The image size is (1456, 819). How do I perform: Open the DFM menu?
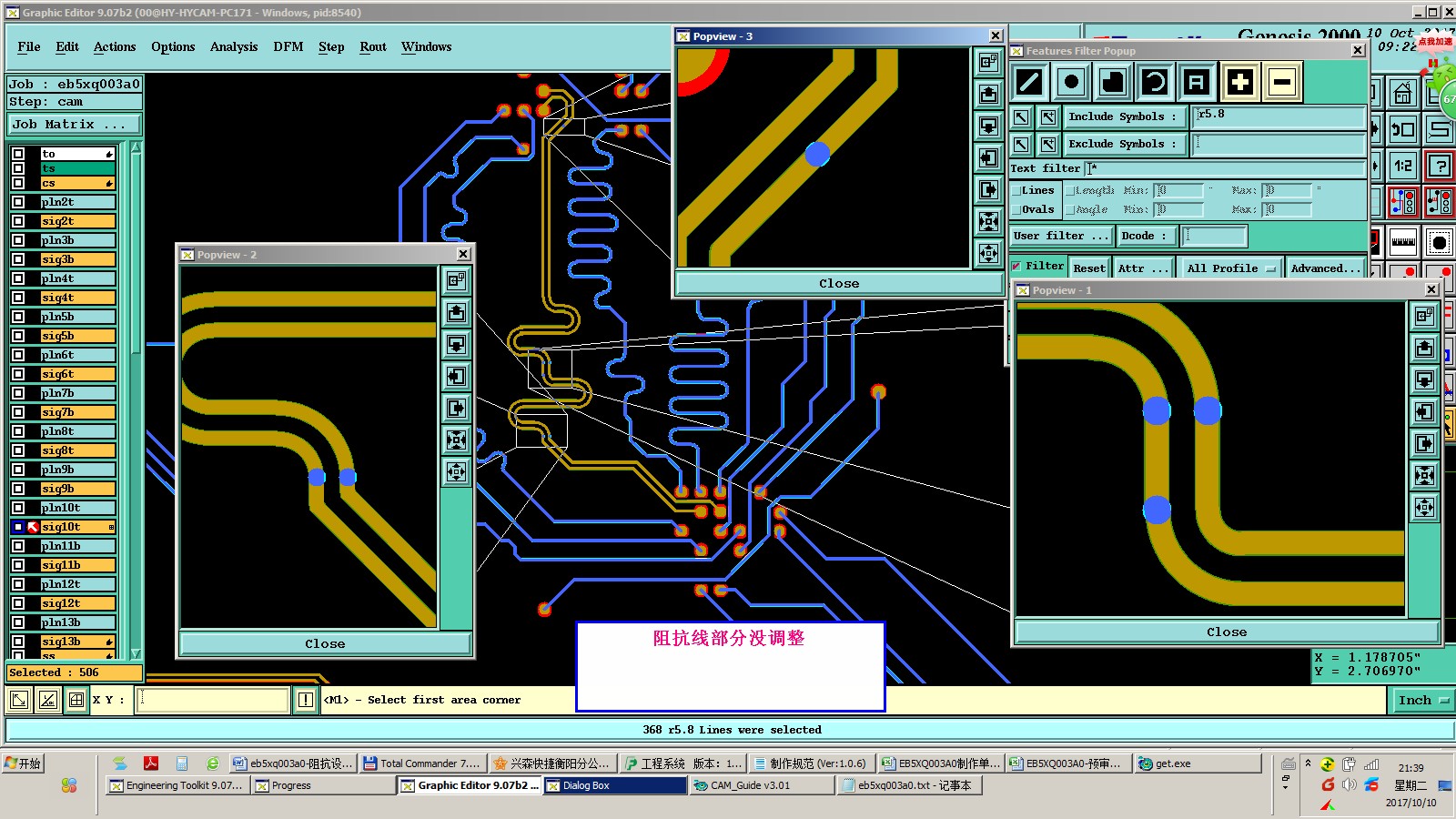288,46
